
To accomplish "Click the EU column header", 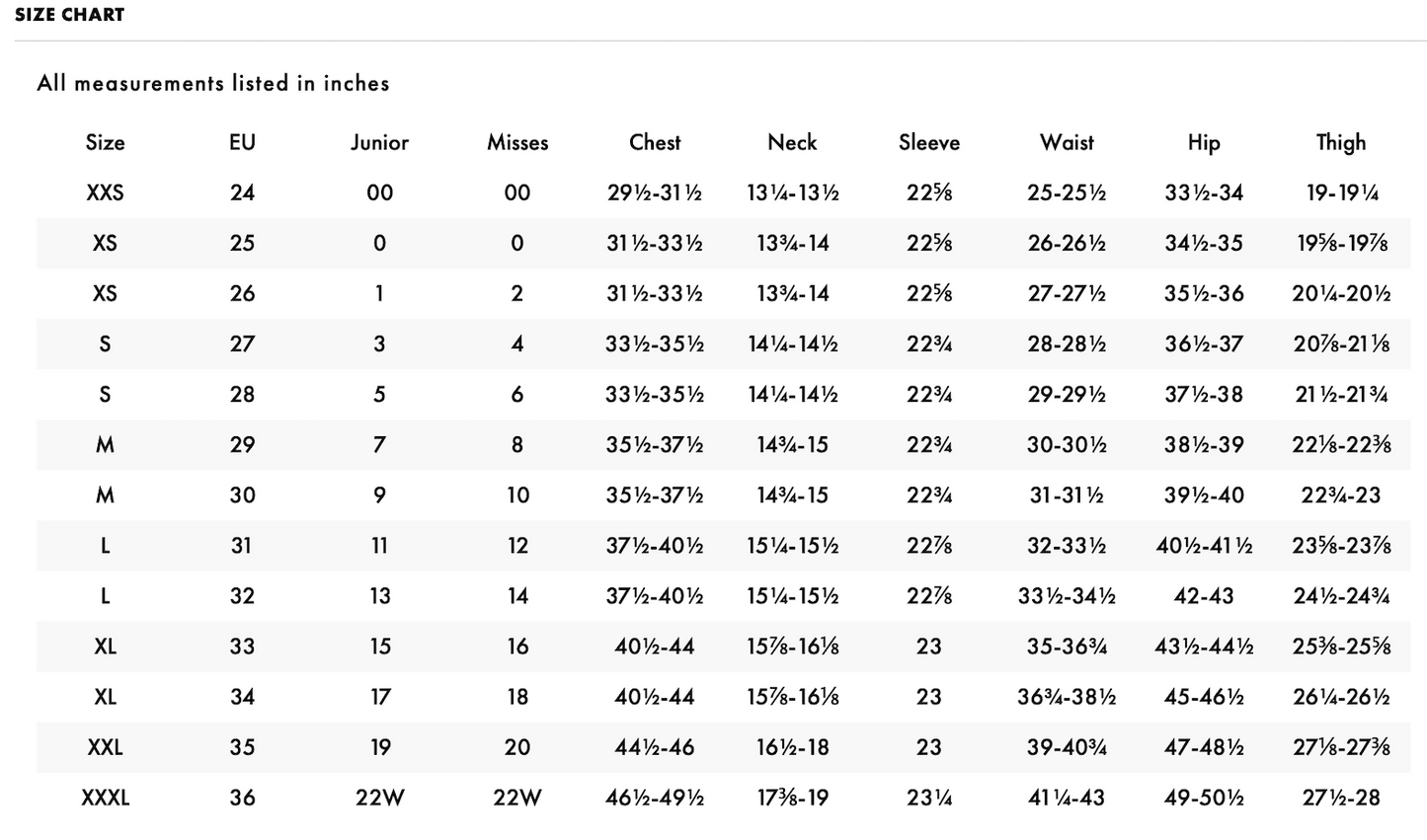I will coord(242,142).
